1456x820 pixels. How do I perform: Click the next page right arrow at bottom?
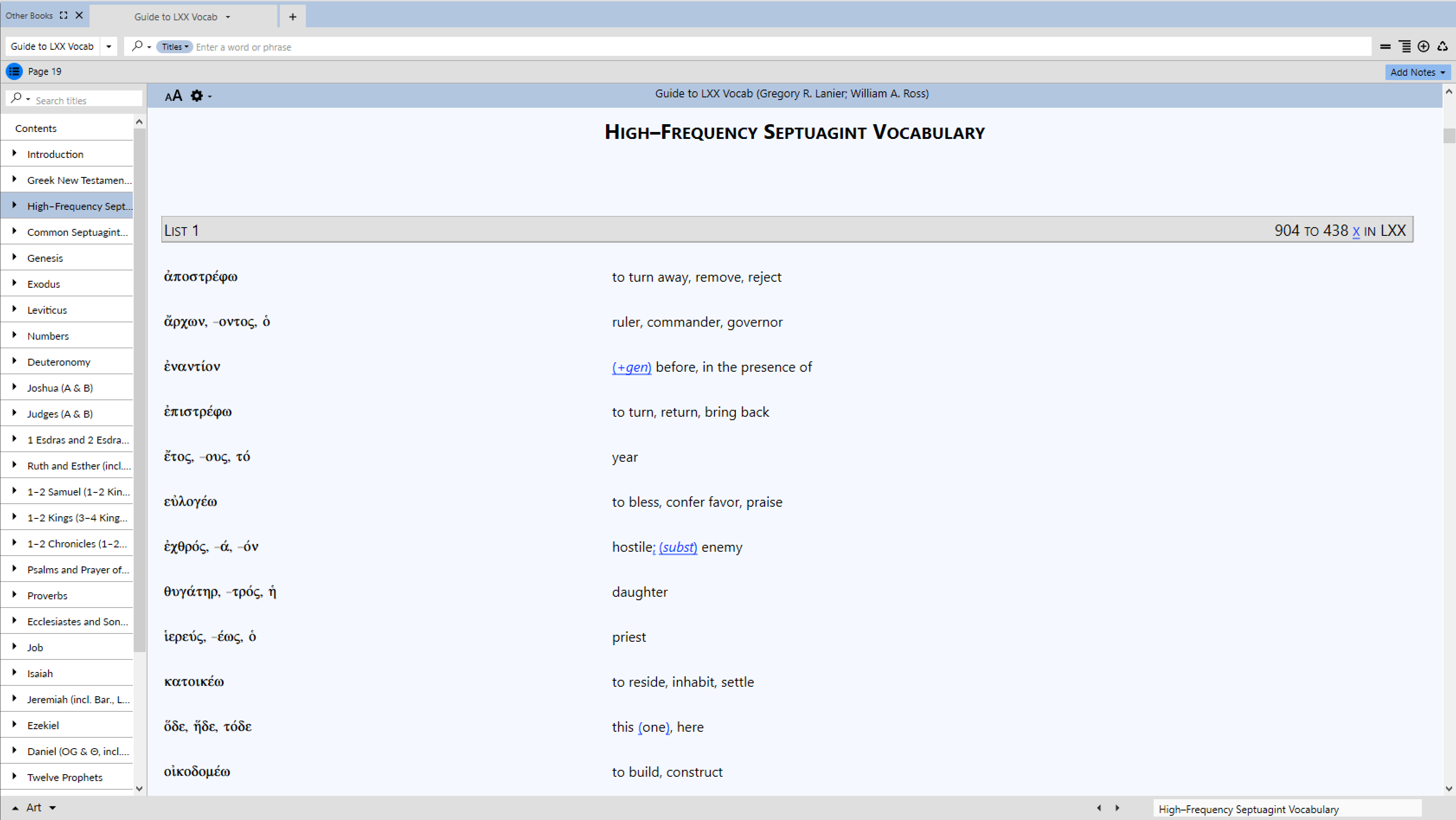coord(1117,807)
